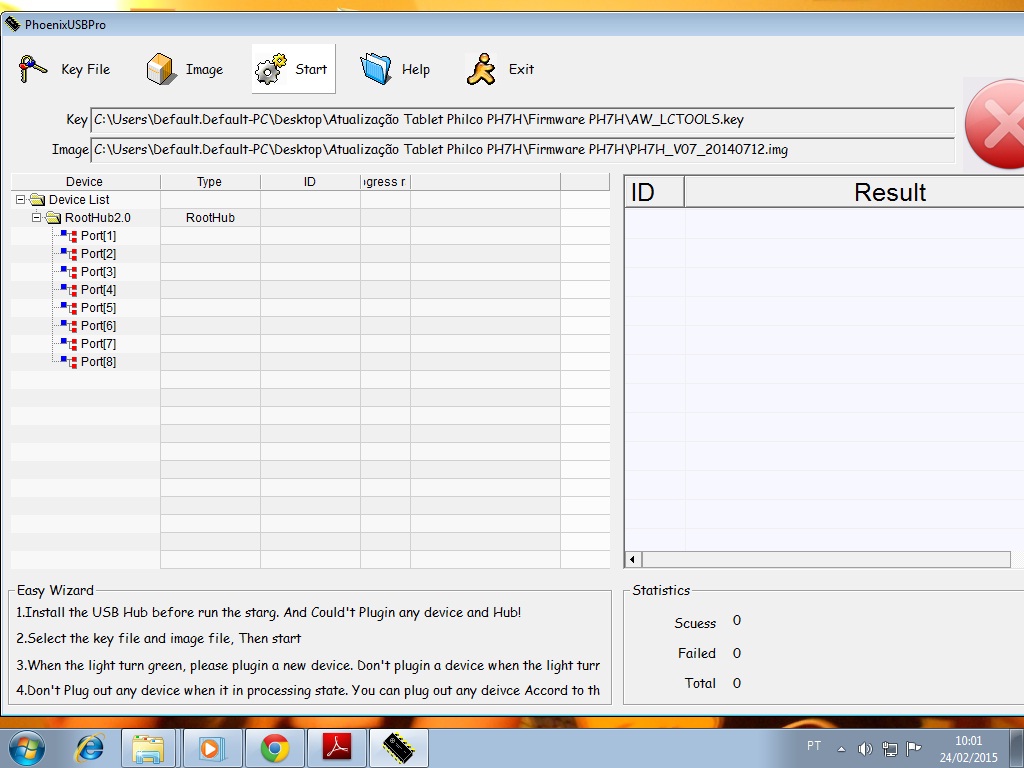Click the network tray icon
Screen dimensions: 1024x768
click(x=889, y=748)
